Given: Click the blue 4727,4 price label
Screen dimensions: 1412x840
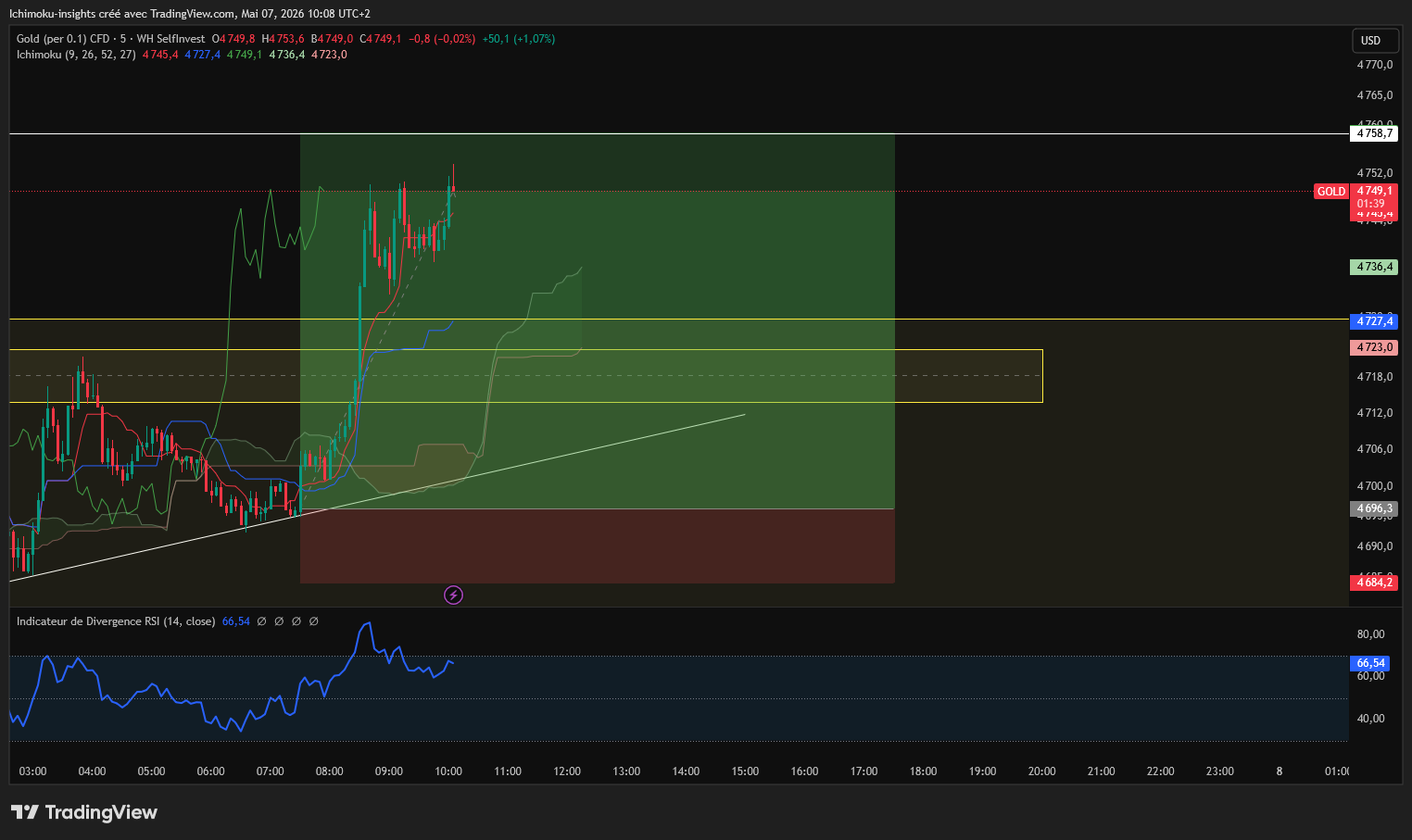Looking at the screenshot, I should tap(1373, 321).
